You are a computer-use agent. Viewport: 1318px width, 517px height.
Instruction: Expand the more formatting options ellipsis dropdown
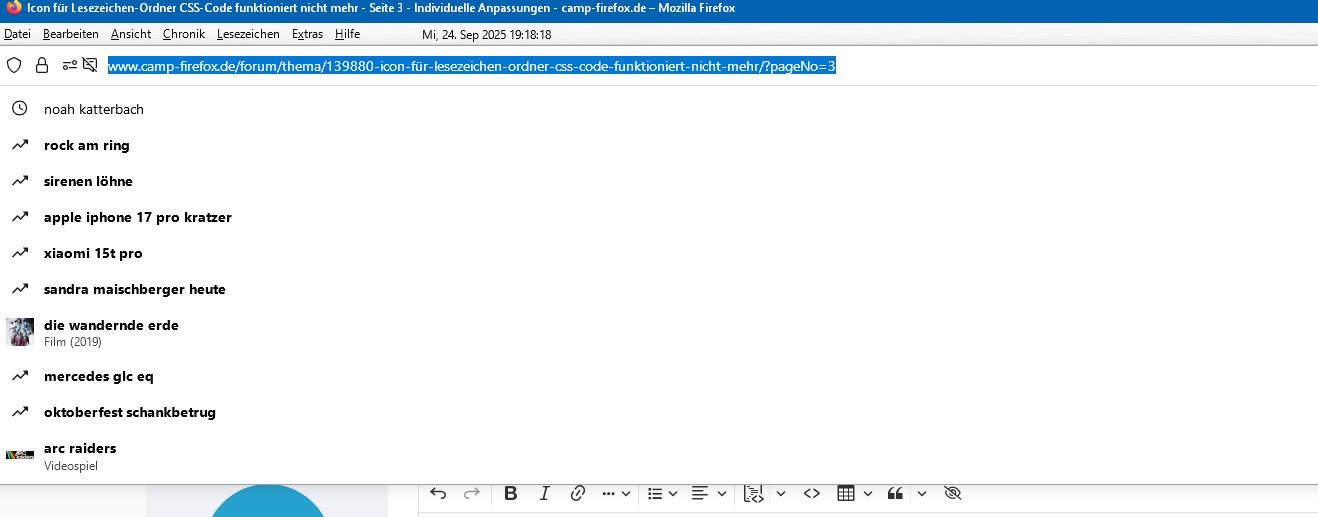(616, 493)
